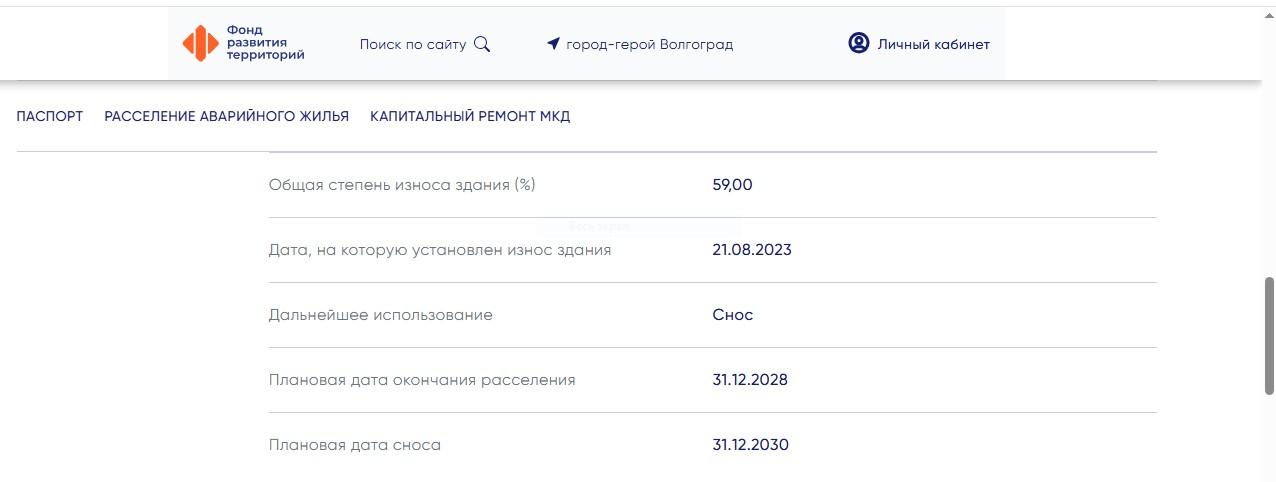
Task: Open the РАССЕЛЕНИЕ АВАРИЙНОГО ЖИЛЬЯ tab
Action: [x=226, y=116]
